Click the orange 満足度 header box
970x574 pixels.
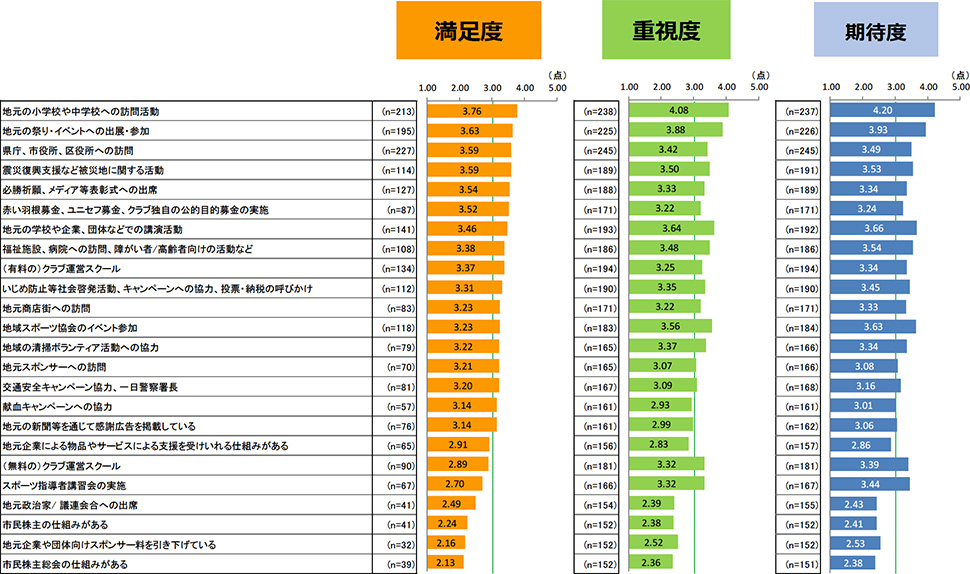coord(468,30)
